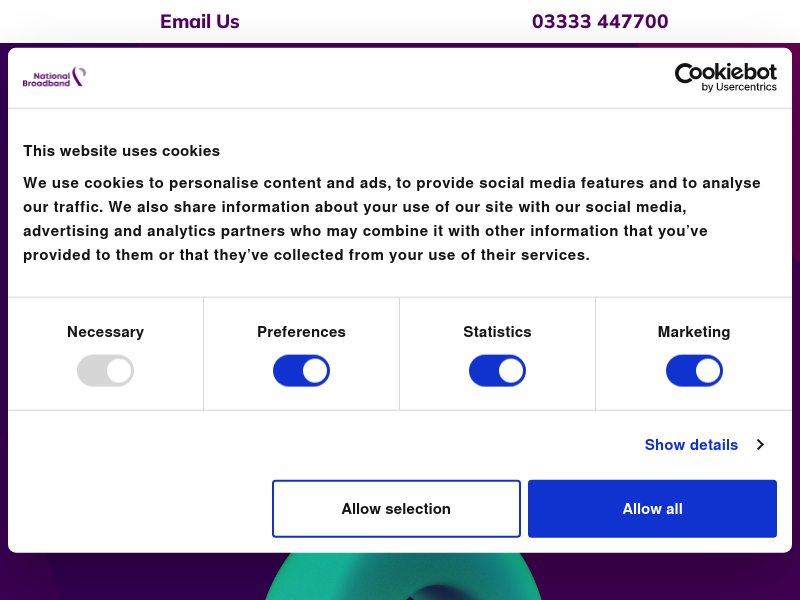800x600 pixels.
Task: Open the Cookiebot by Usercentrics logo
Action: pos(726,77)
